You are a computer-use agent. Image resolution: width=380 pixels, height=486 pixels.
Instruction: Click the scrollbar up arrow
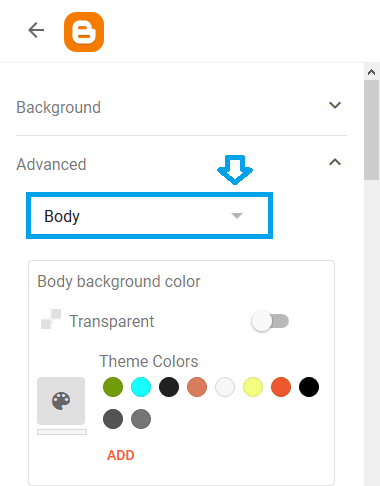(371, 72)
